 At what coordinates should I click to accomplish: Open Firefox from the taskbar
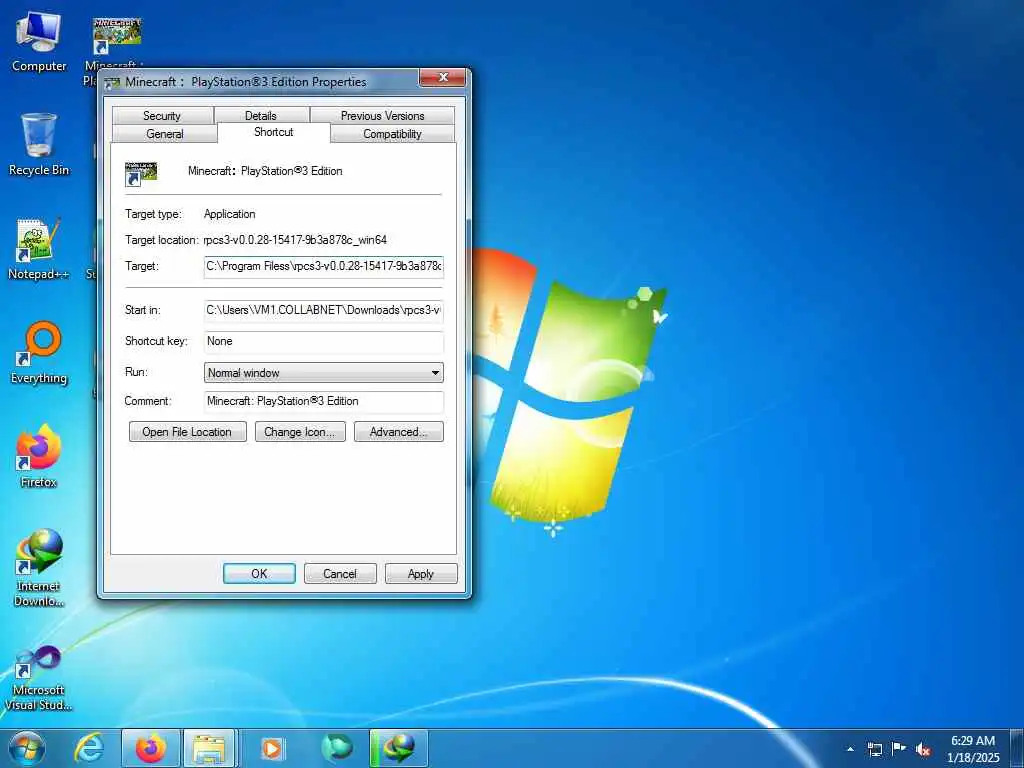coord(150,748)
